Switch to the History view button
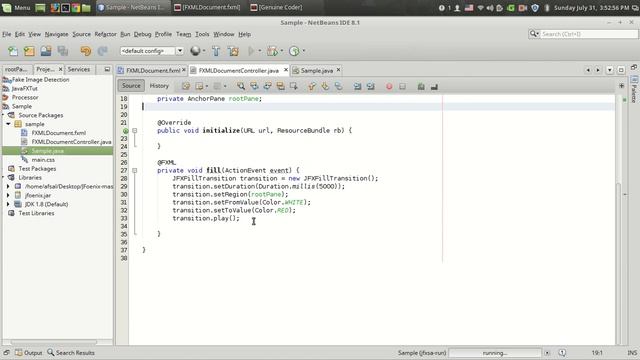 pyautogui.click(x=159, y=86)
